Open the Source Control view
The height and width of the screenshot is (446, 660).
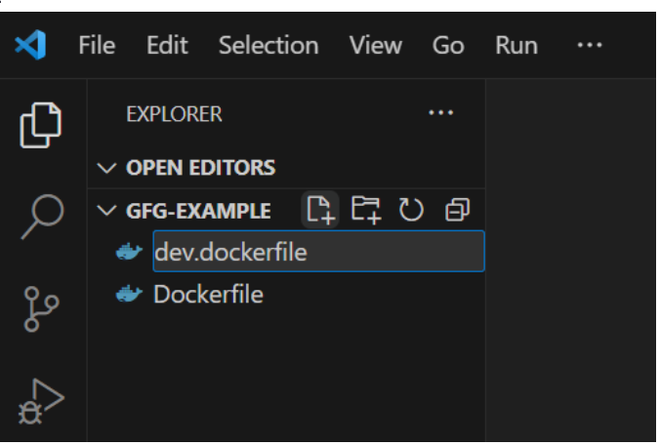pos(41,311)
